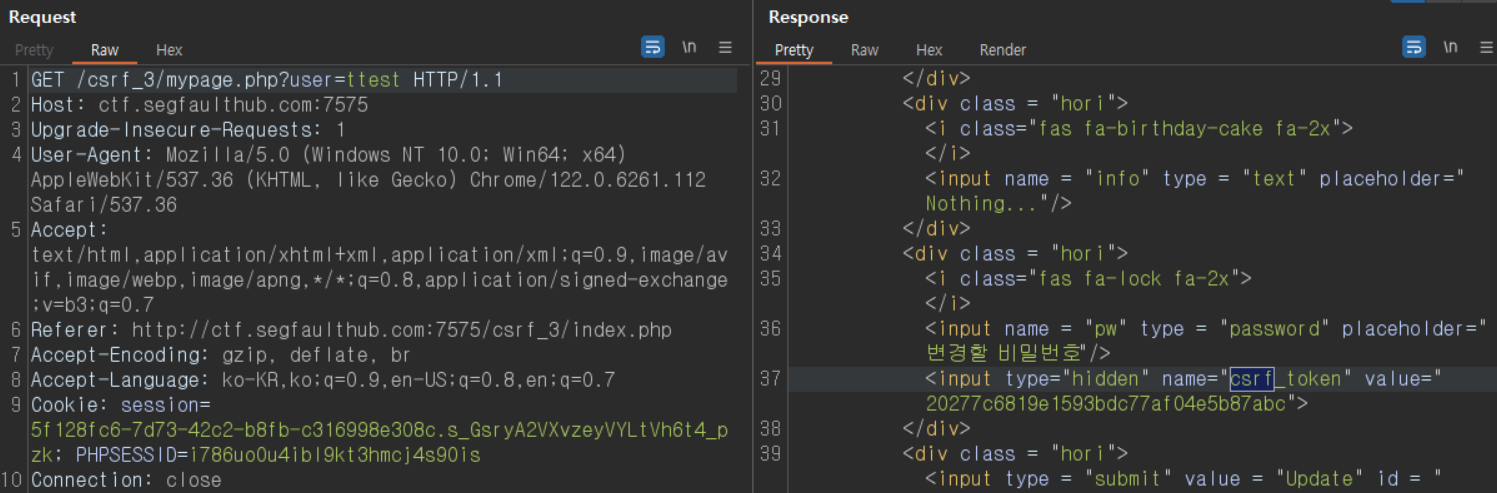The width and height of the screenshot is (1497, 493).
Task: Click the User-Agent: Mozilla/5.0 header line
Action: [x=328, y=154]
